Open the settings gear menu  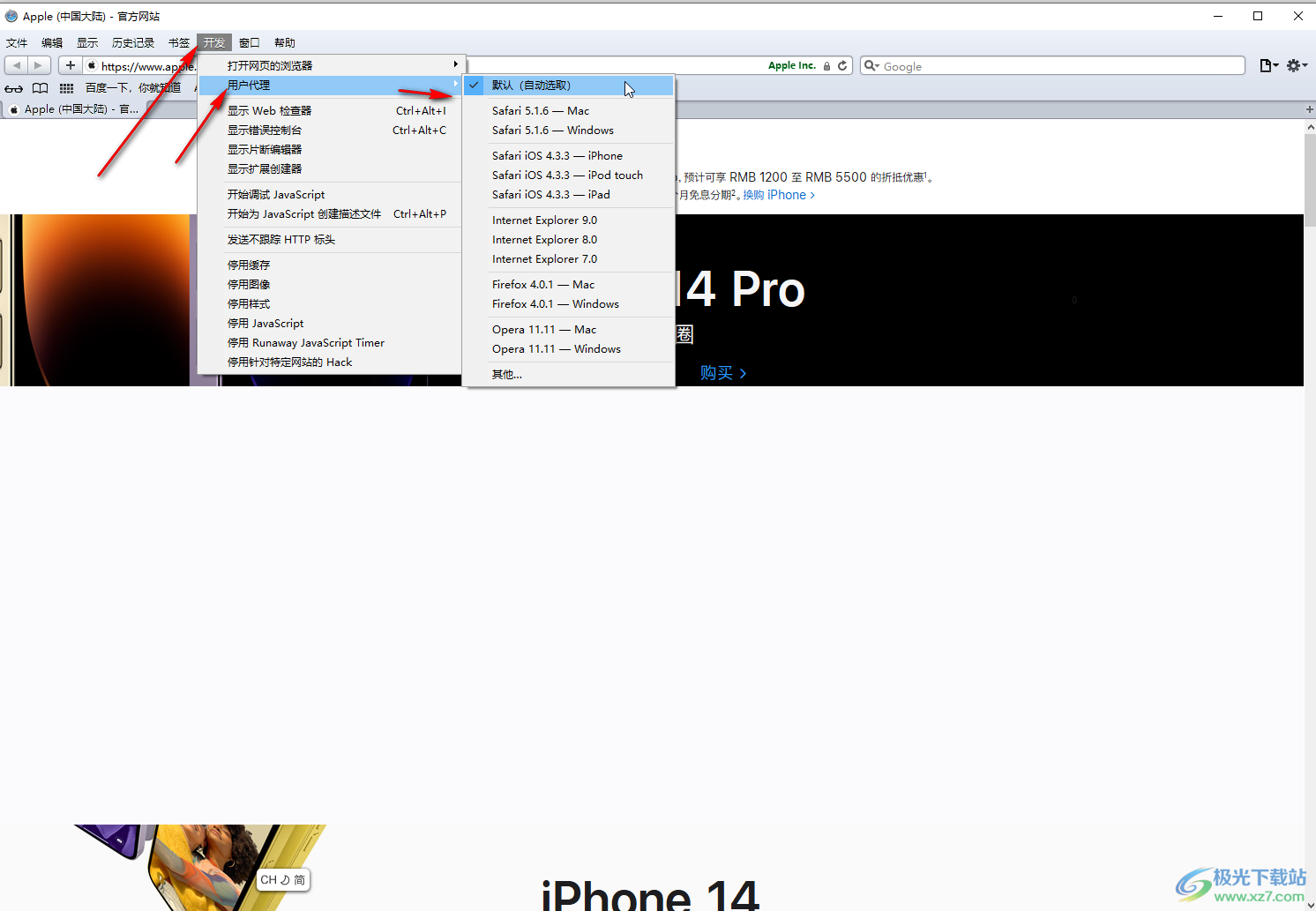(1296, 65)
